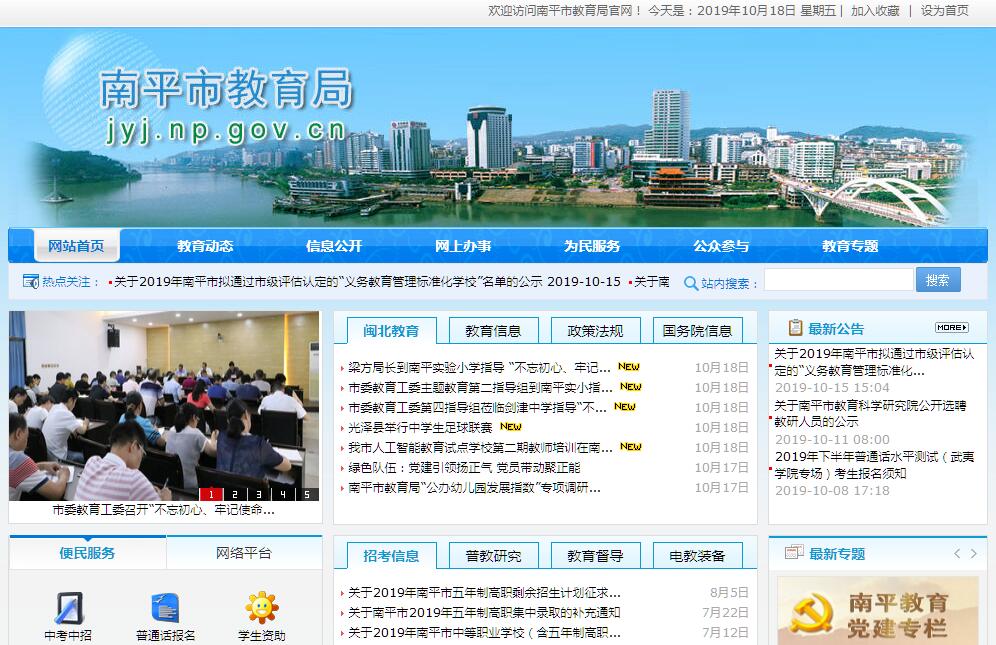Switch to 国务院信息 tab
The height and width of the screenshot is (645, 996).
tap(697, 330)
